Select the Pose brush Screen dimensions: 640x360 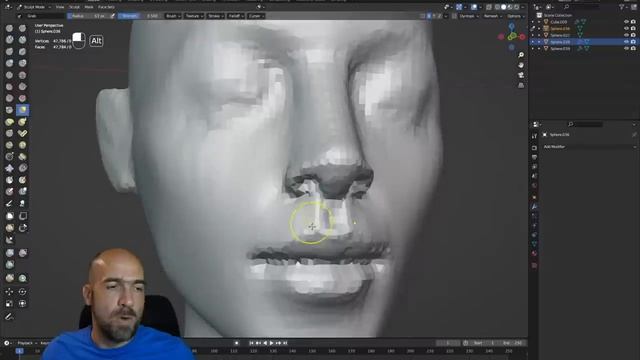[22, 133]
